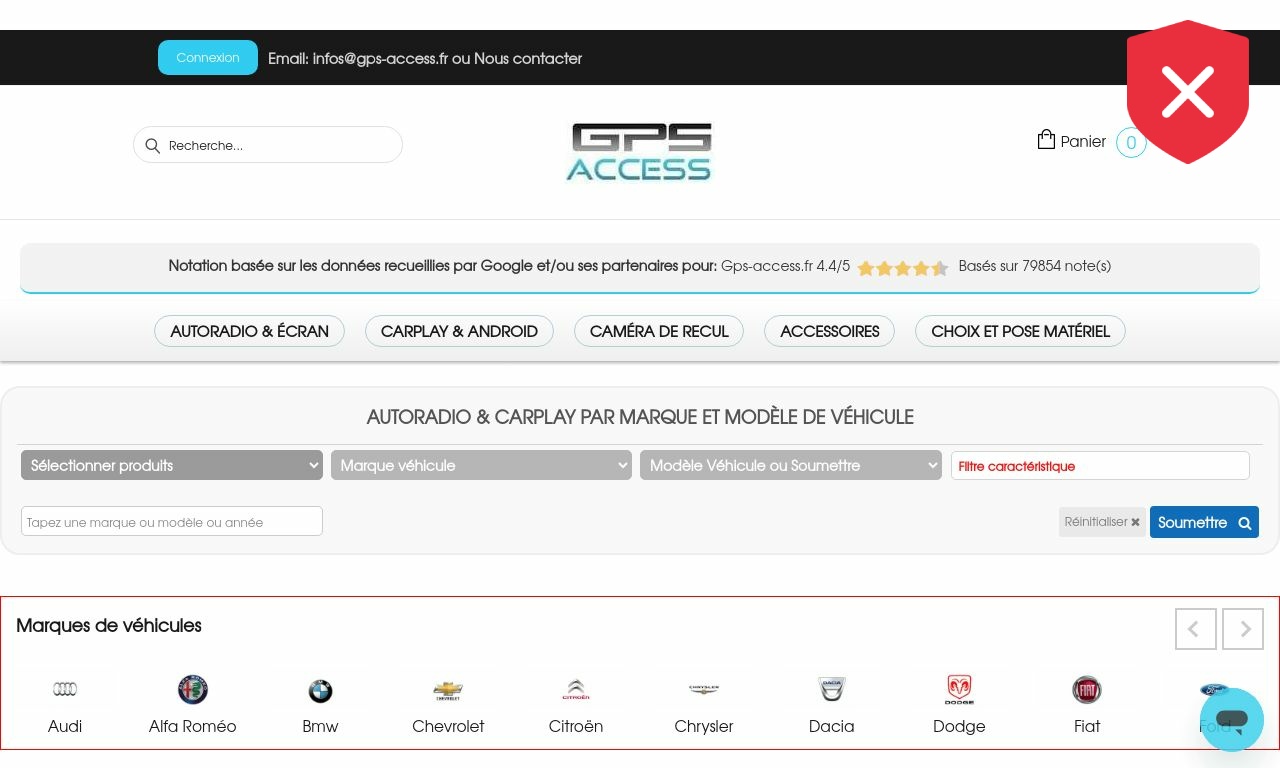
Task: Open the AUTORADIO & ÉCRAN menu
Action: coord(249,331)
